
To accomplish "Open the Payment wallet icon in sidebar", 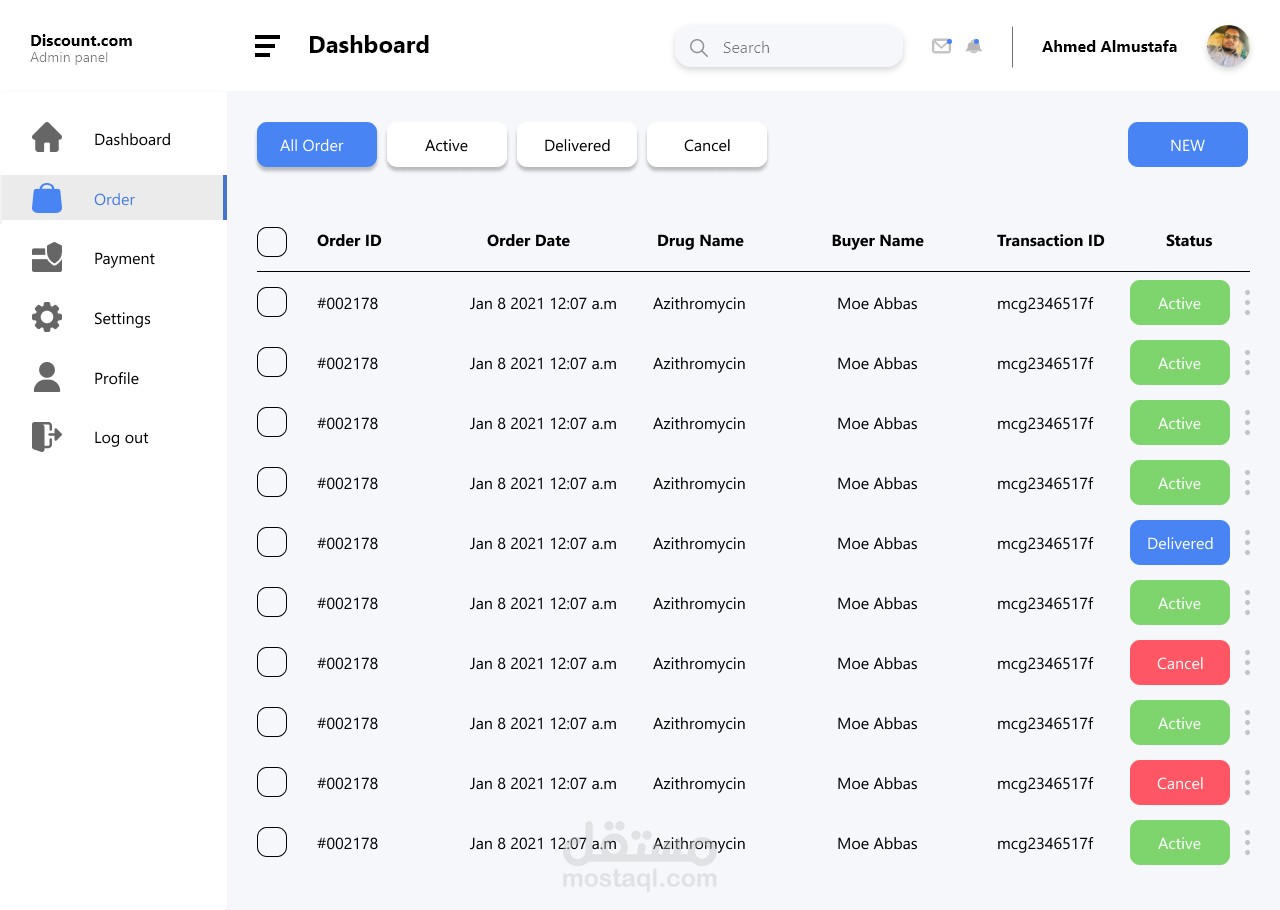I will (47, 258).
